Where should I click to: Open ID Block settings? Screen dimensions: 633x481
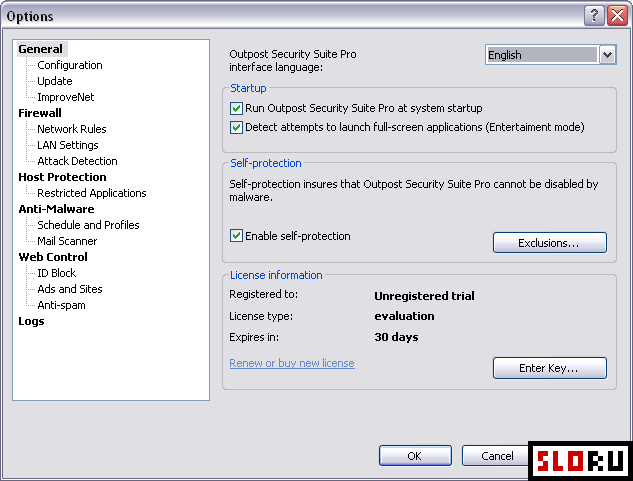tap(57, 273)
